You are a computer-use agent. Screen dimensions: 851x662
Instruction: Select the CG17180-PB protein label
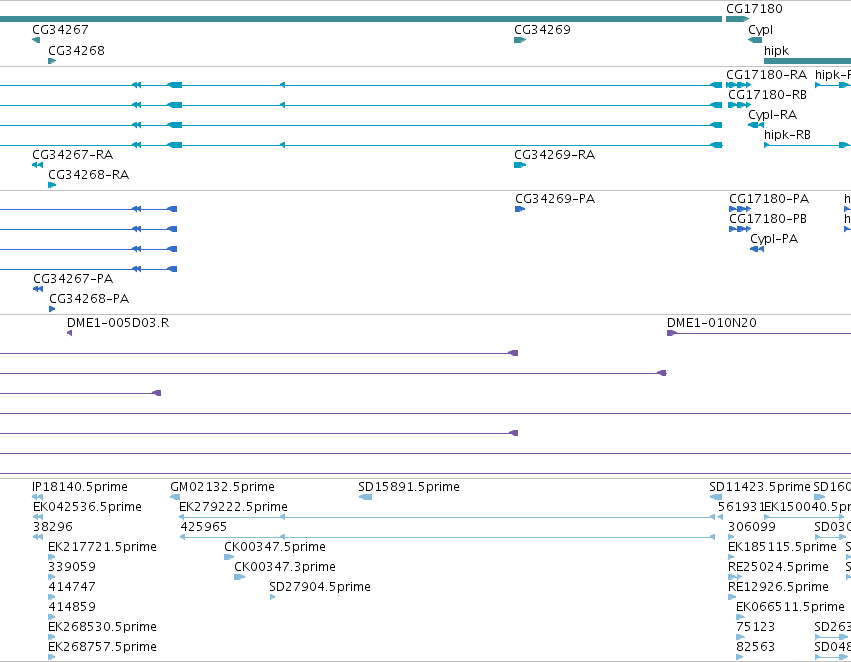(x=767, y=219)
